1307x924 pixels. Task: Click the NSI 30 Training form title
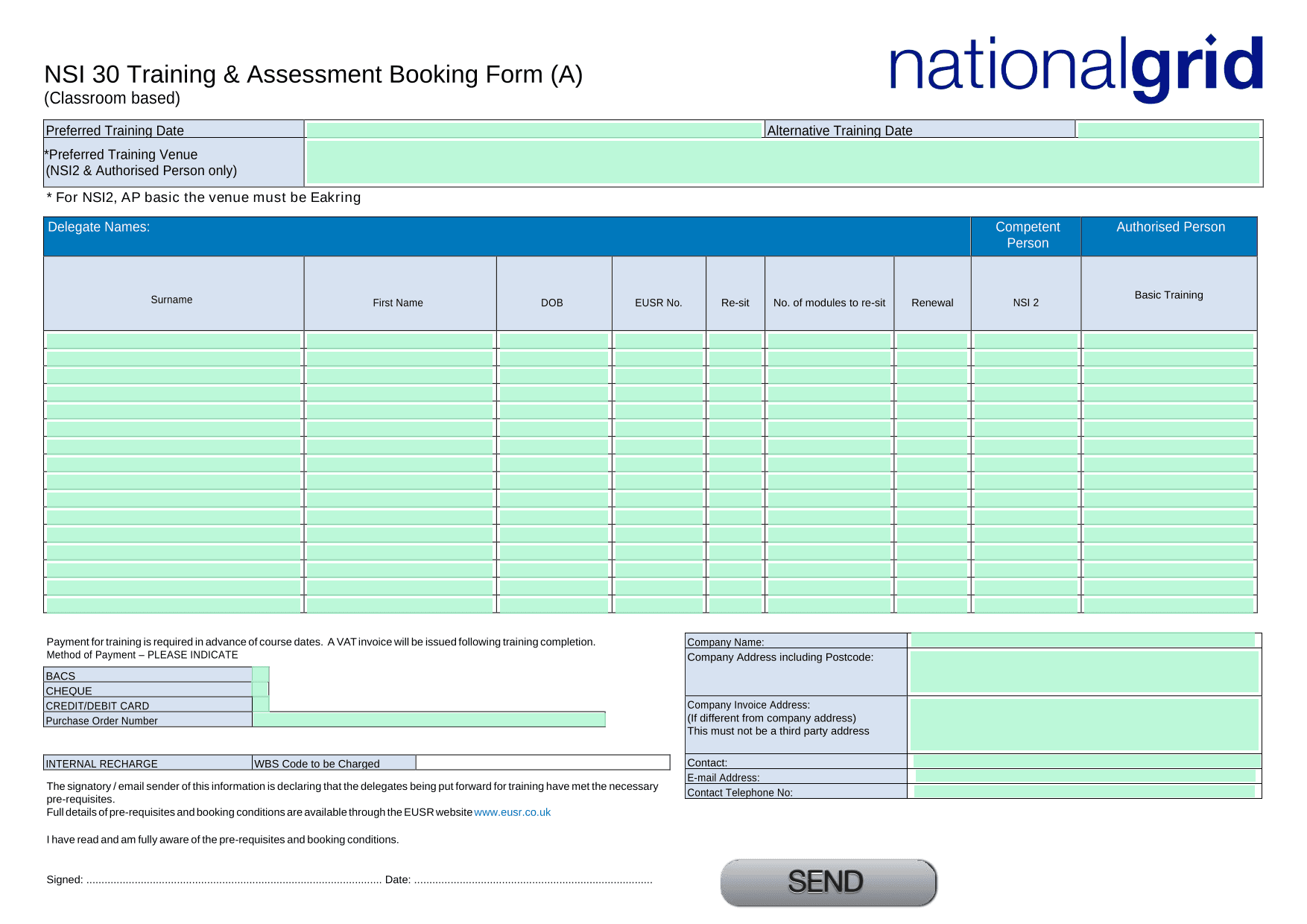[x=313, y=75]
